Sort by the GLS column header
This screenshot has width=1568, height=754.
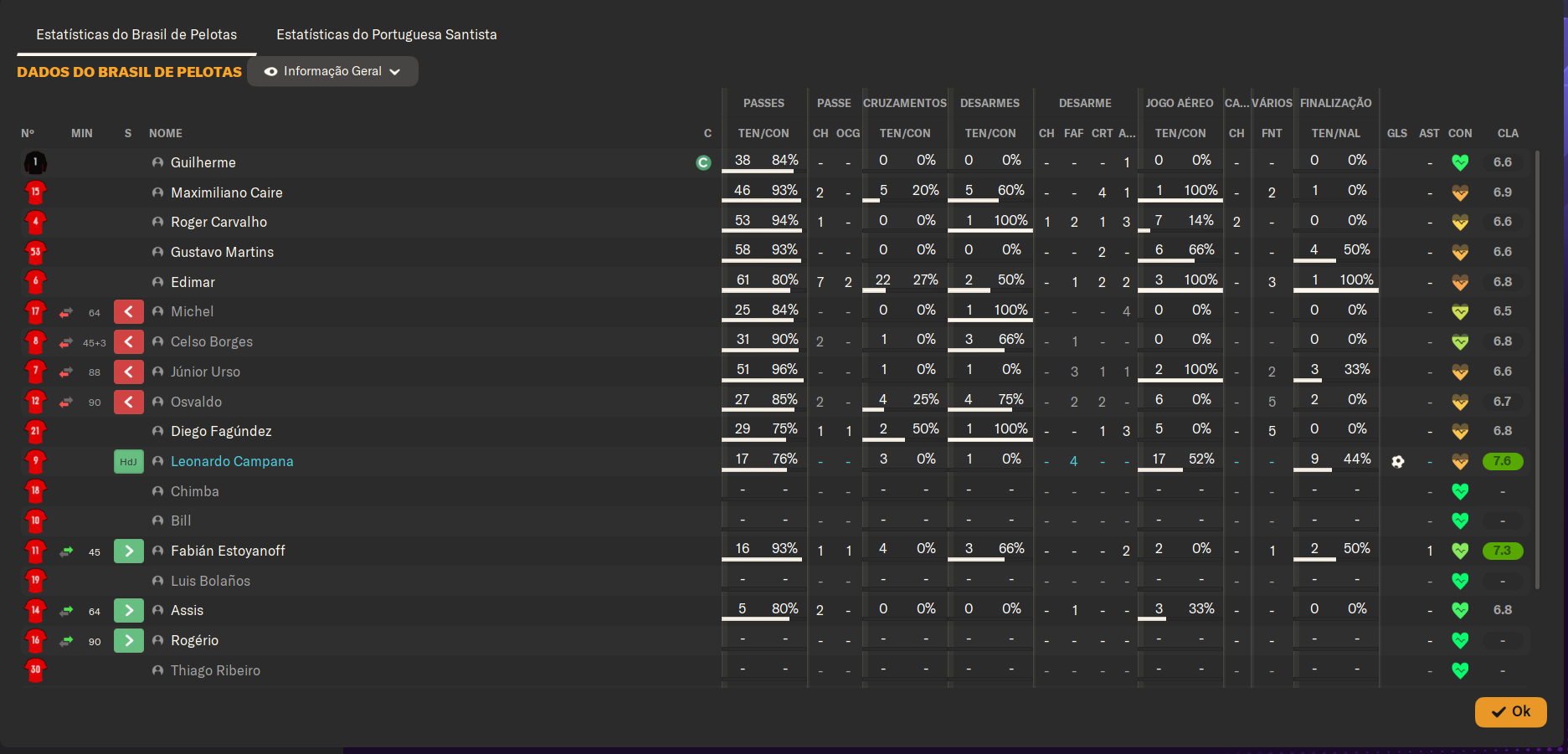tap(1397, 133)
